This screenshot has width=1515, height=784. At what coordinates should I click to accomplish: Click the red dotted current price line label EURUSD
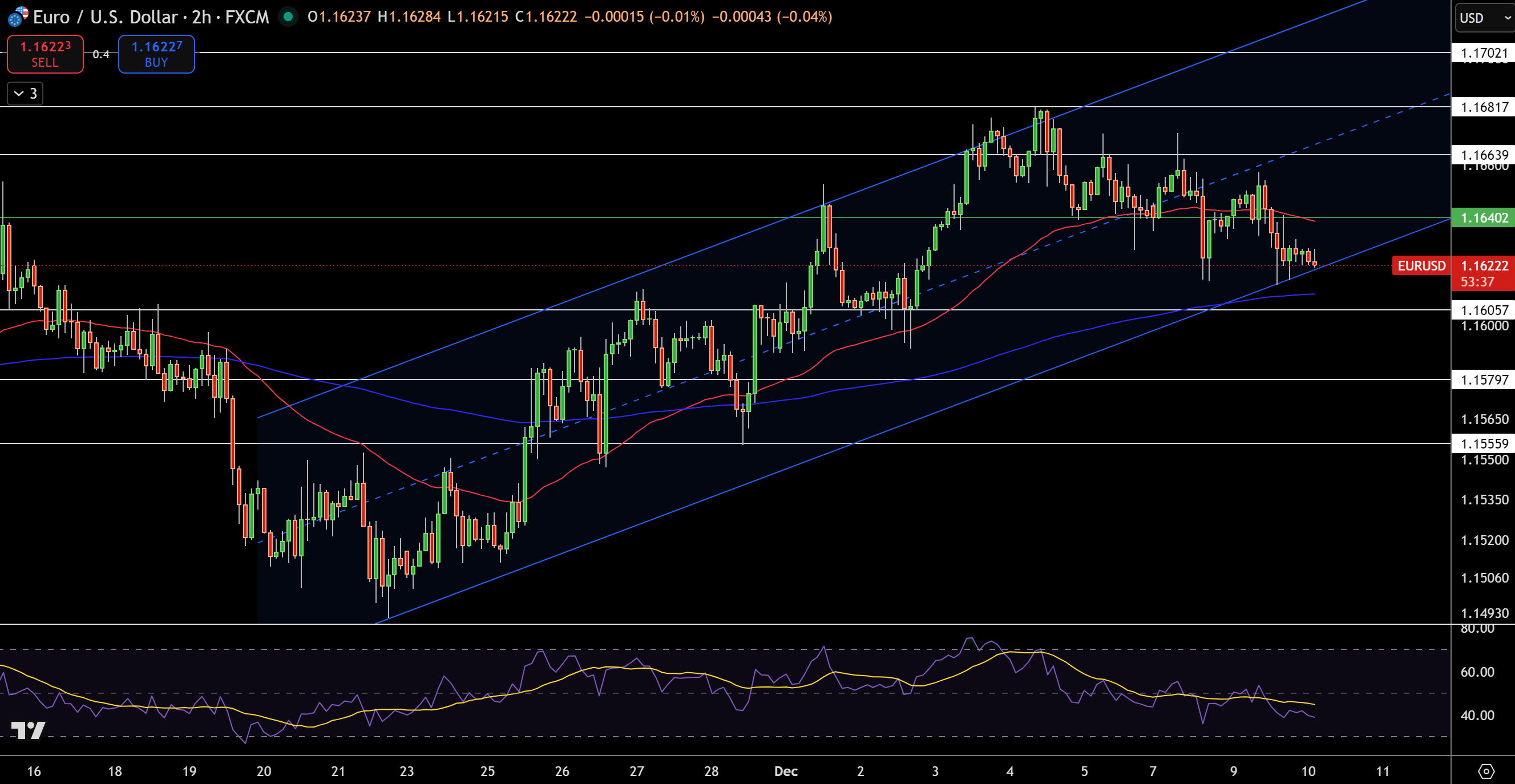pyautogui.click(x=1421, y=266)
